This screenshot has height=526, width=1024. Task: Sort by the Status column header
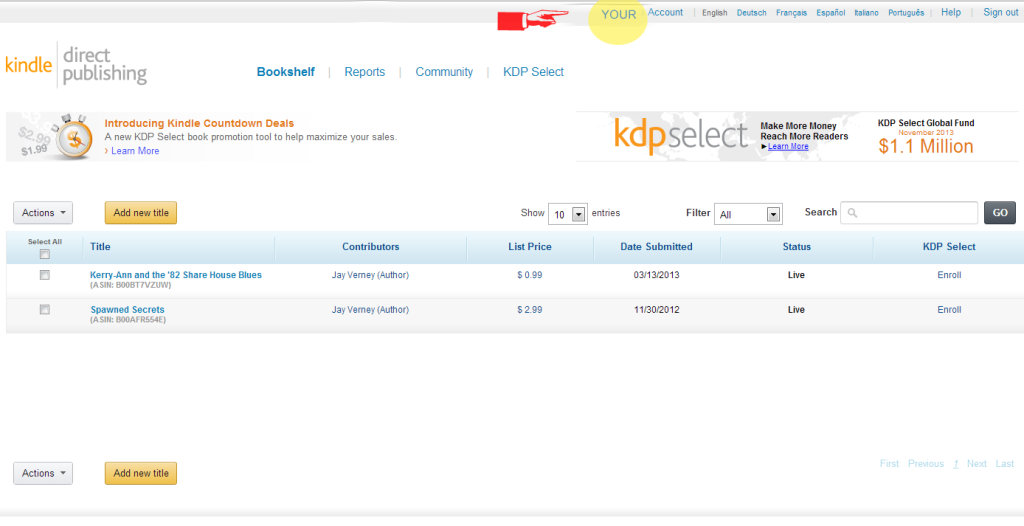pos(797,247)
